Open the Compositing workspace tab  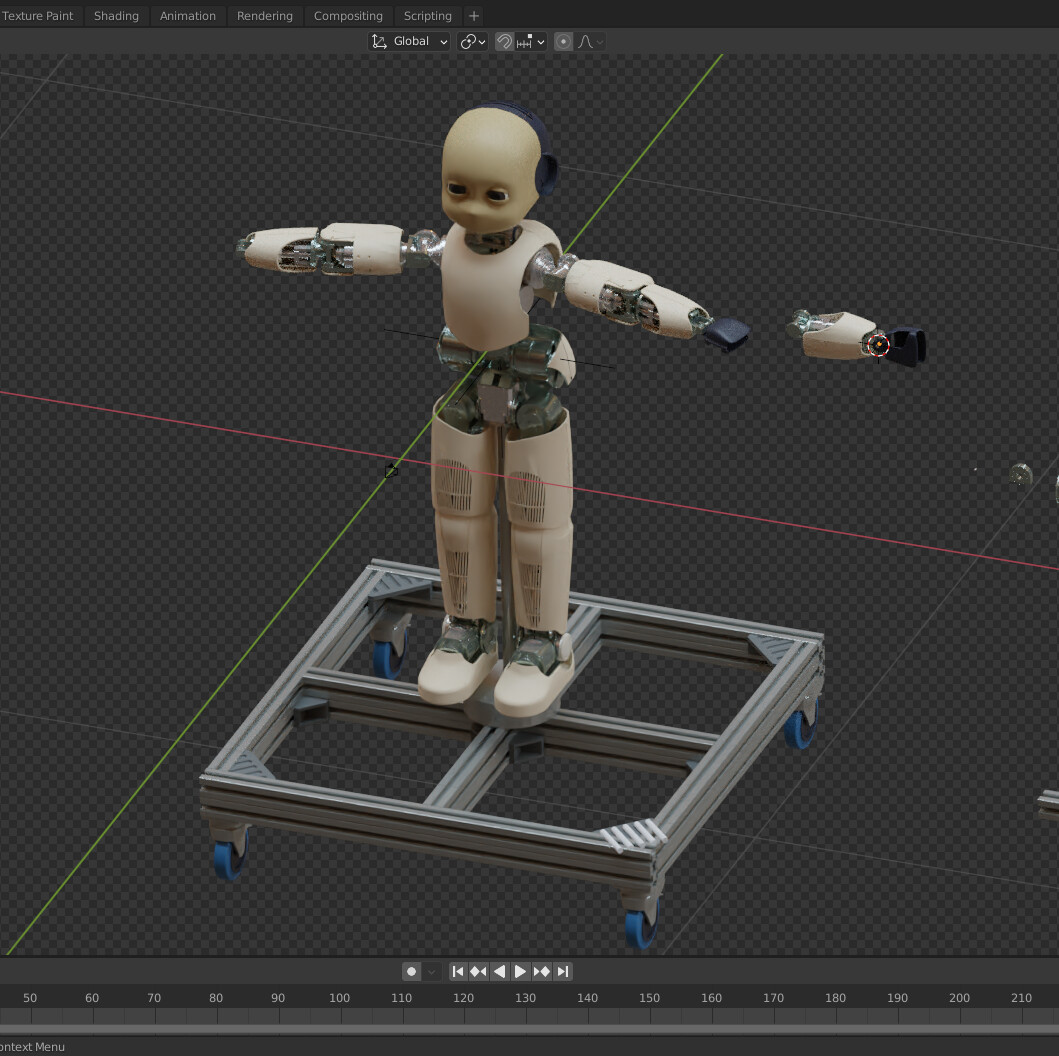[x=348, y=16]
